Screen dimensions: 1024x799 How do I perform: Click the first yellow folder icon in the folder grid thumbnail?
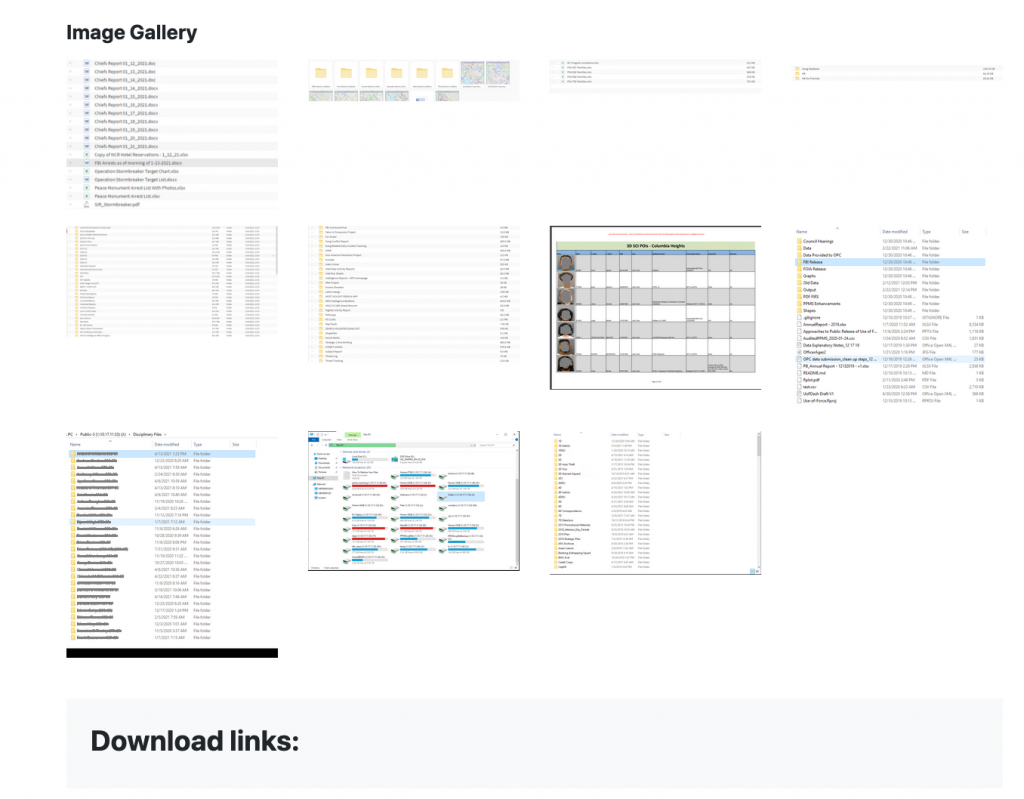click(320, 74)
